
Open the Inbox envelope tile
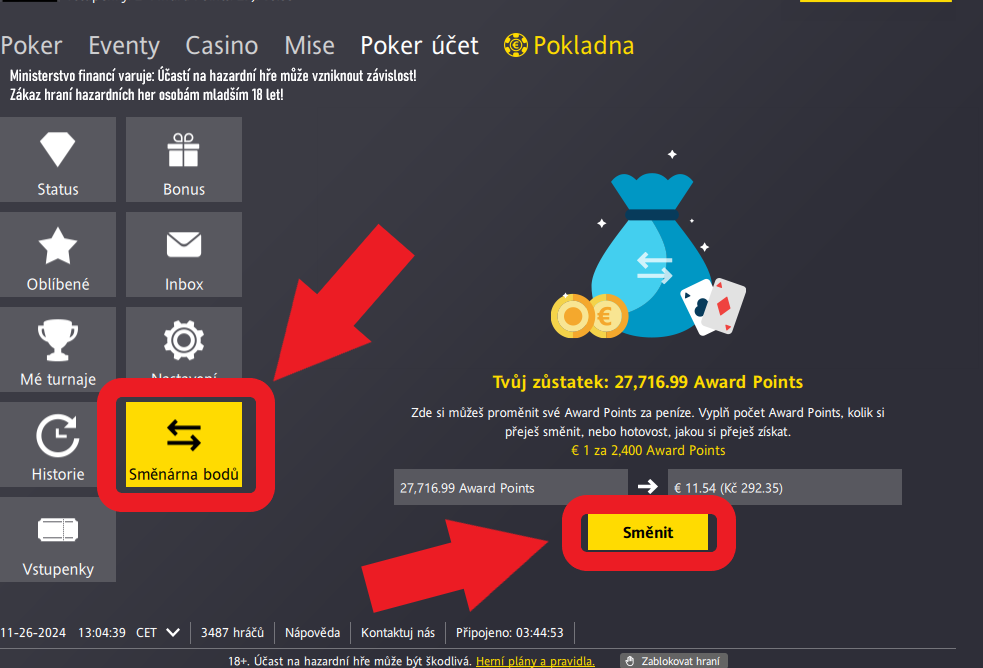(x=184, y=254)
